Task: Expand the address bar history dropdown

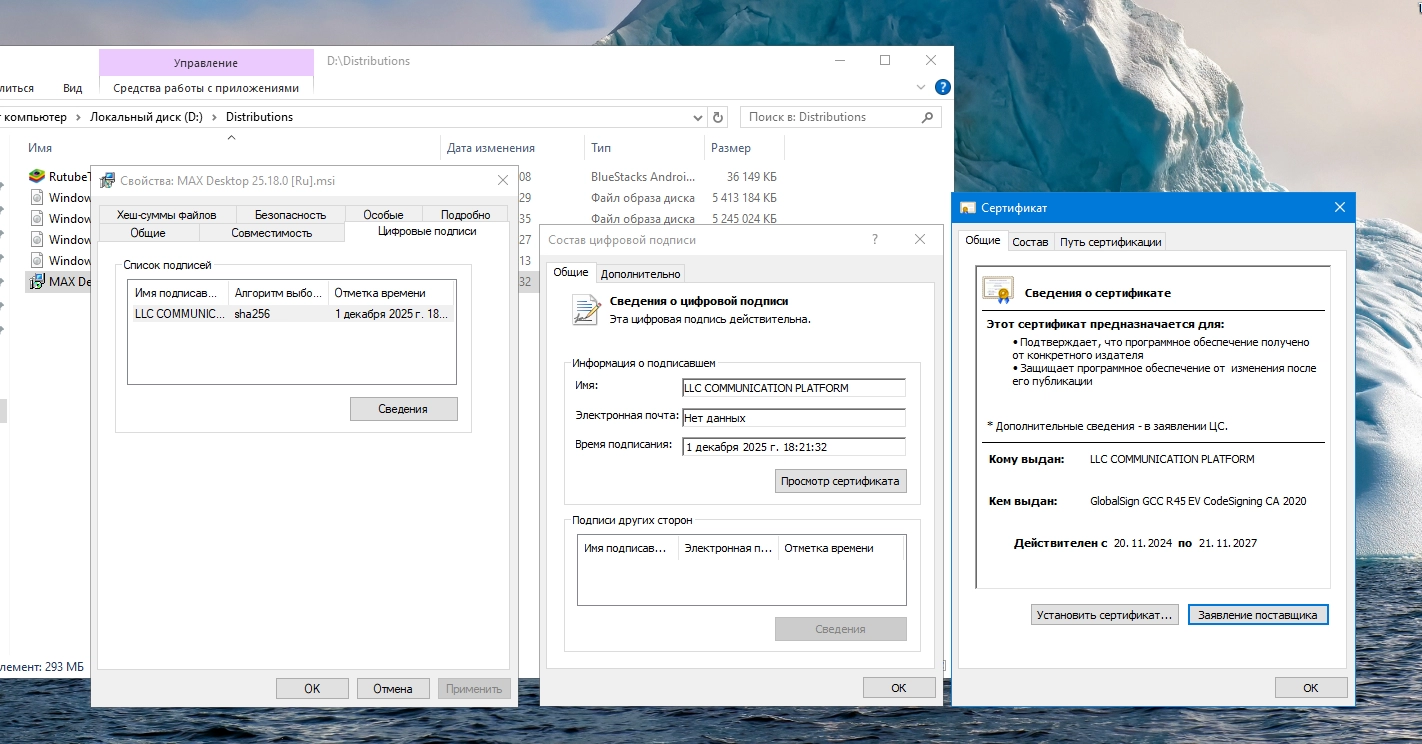Action: 698,117
